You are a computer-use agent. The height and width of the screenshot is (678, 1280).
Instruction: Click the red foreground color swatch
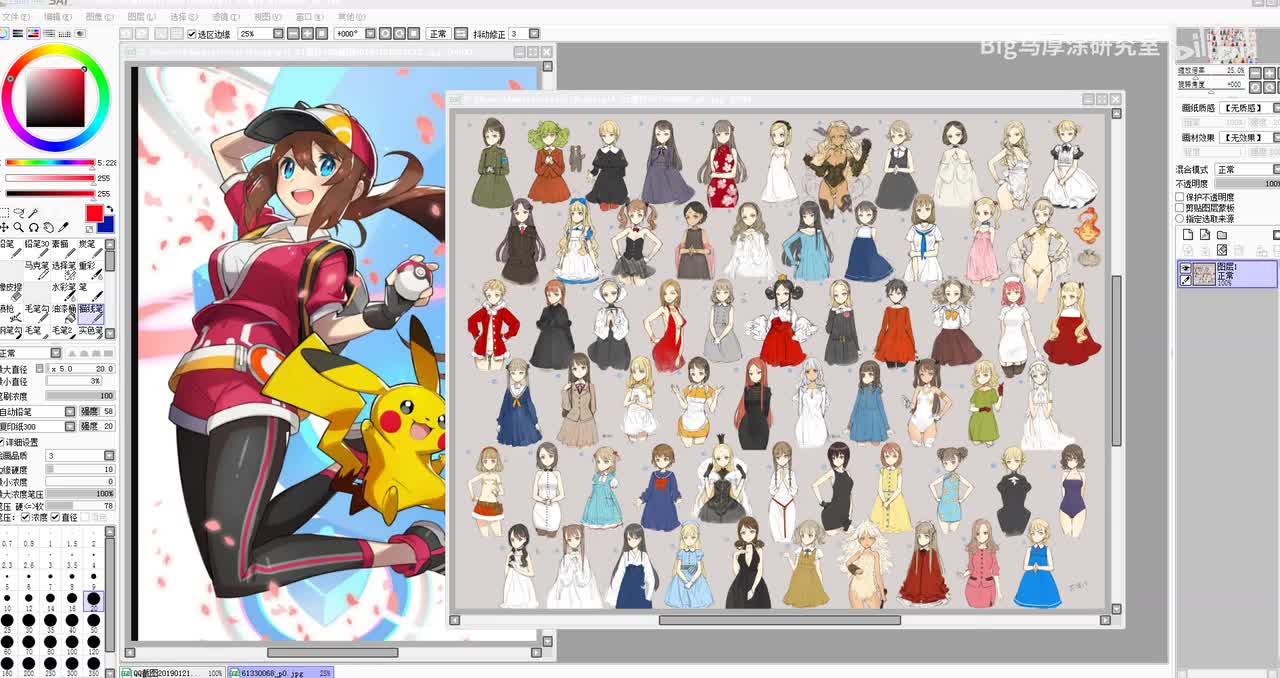94,213
